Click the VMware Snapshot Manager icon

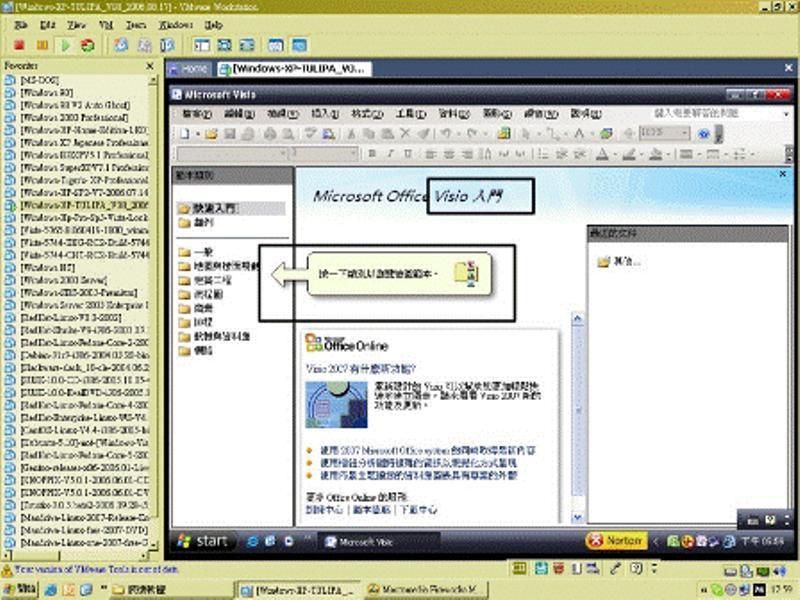(167, 45)
